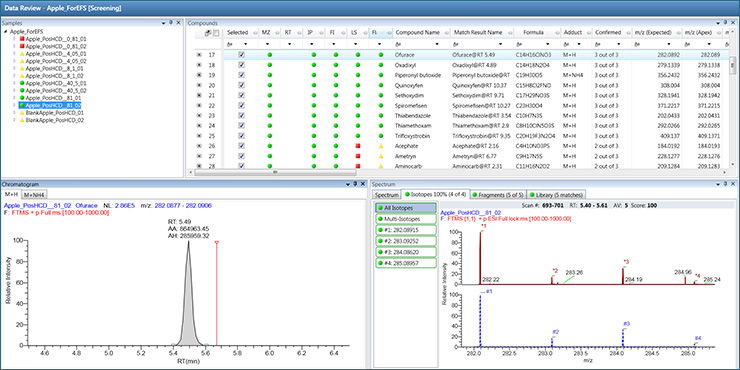Pin the Chromatogram panel

click(x=355, y=184)
